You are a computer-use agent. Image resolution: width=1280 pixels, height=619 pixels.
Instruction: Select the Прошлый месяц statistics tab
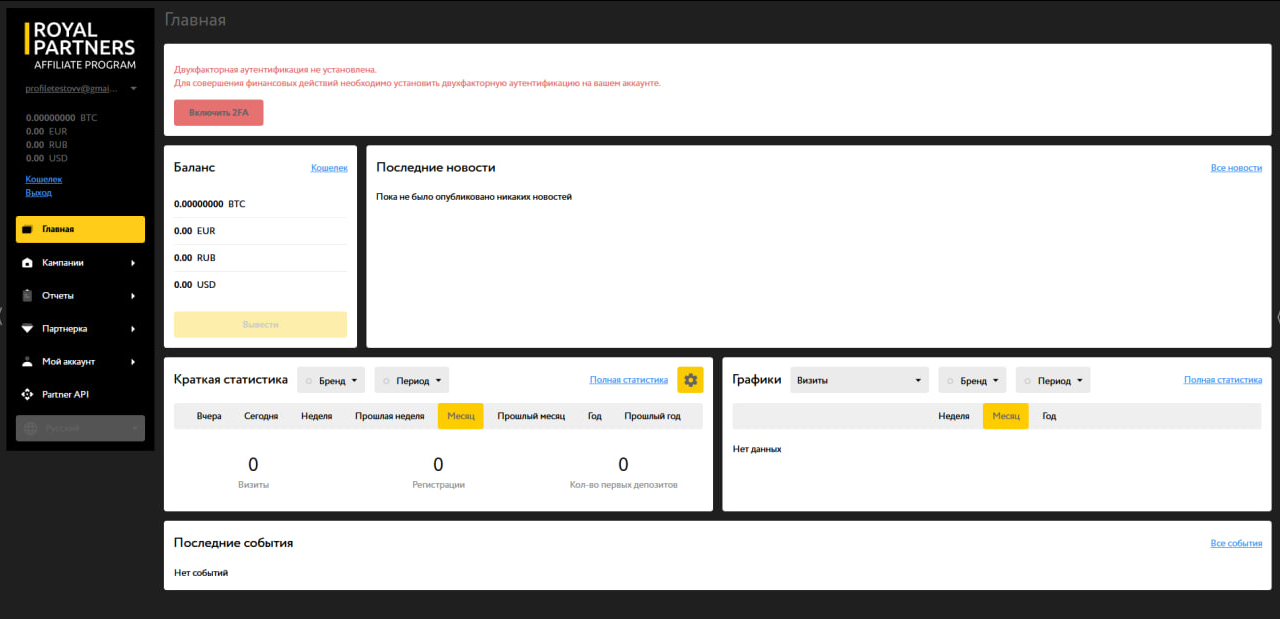(x=531, y=416)
